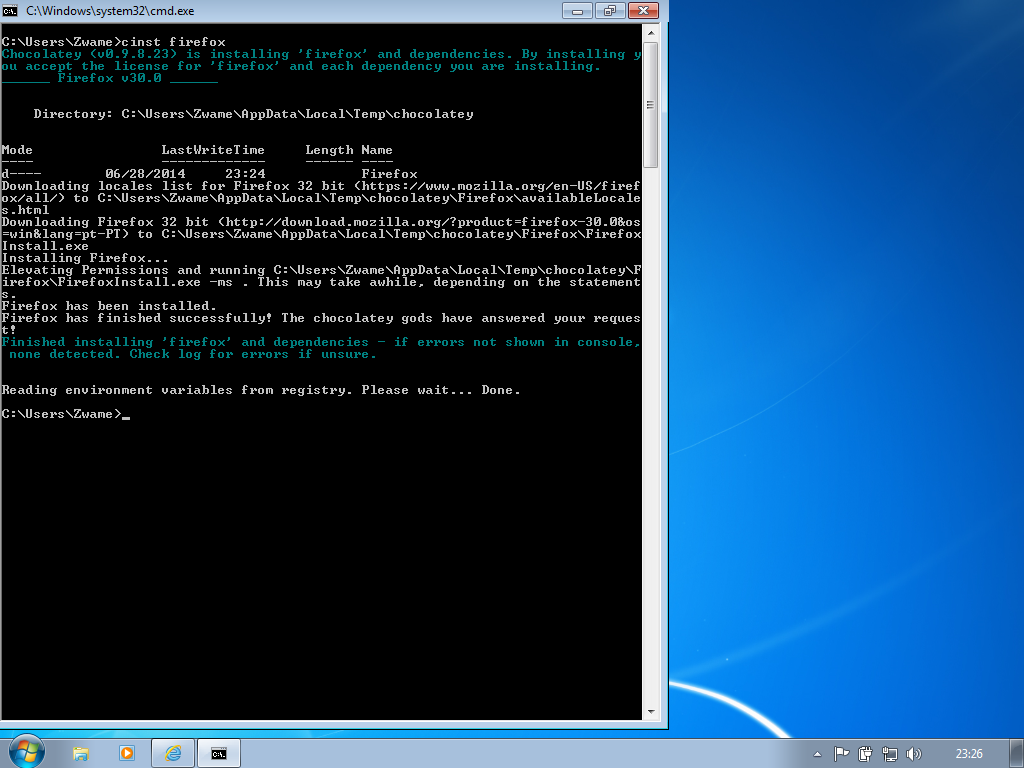Click 'Firefox has been installed.' line
The width and height of the screenshot is (1024, 768).
tap(108, 306)
